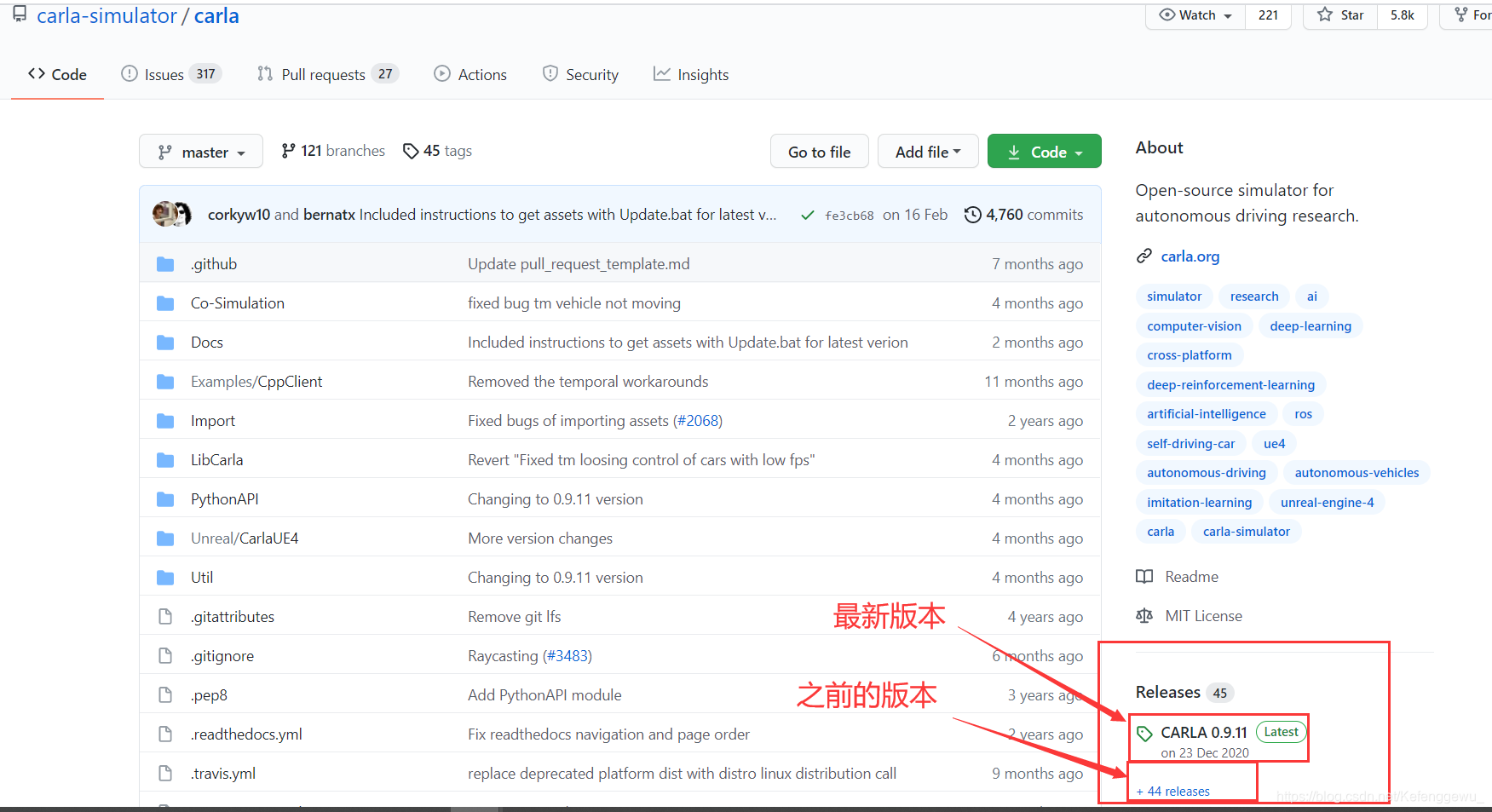Open the green Code download dropdown
The image size is (1492, 812).
1045,152
